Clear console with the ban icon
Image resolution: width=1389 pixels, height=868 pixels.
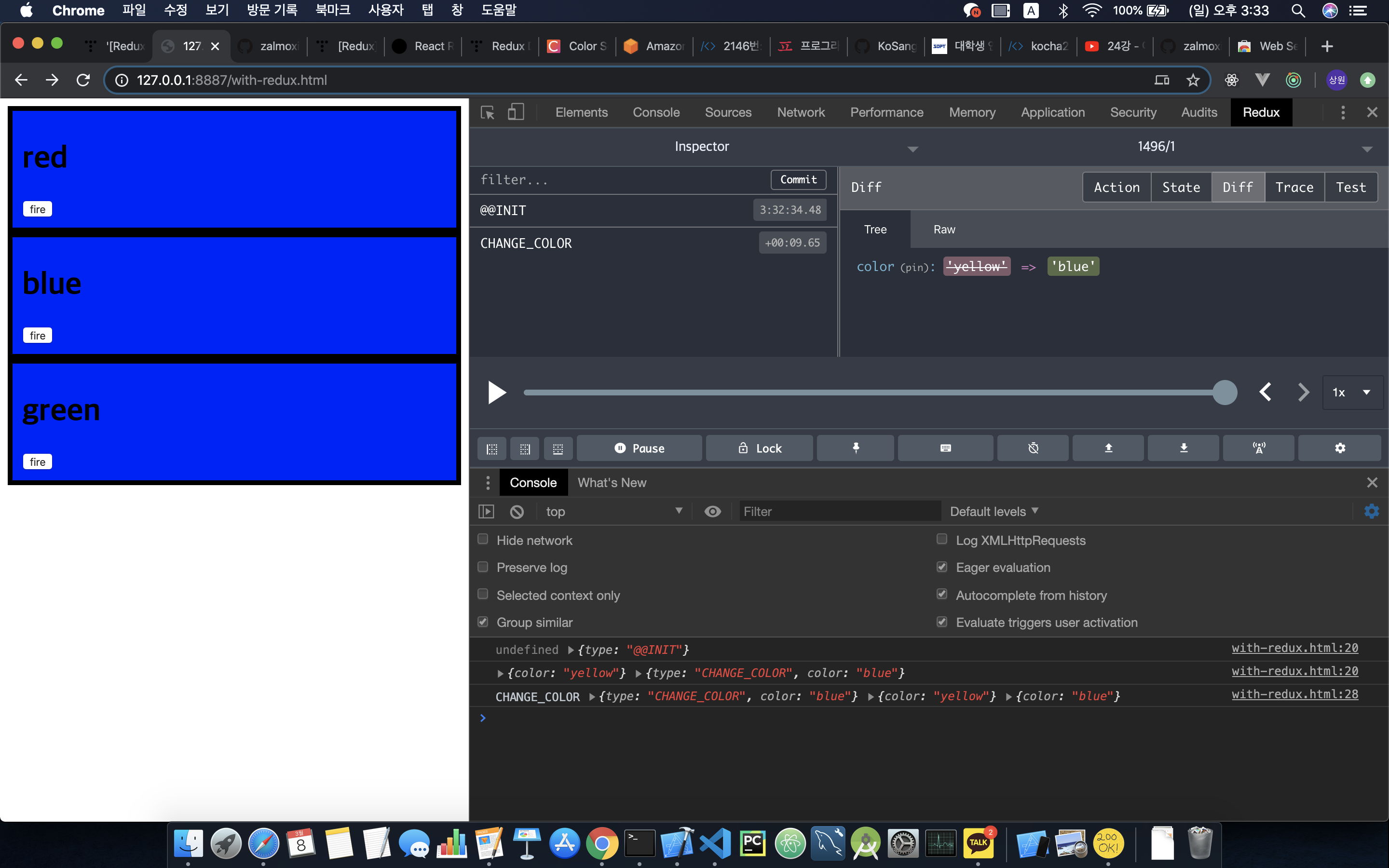(x=517, y=512)
